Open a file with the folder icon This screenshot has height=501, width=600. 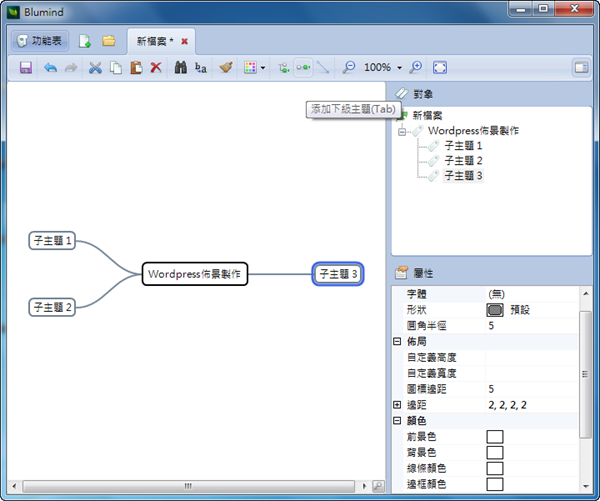109,41
